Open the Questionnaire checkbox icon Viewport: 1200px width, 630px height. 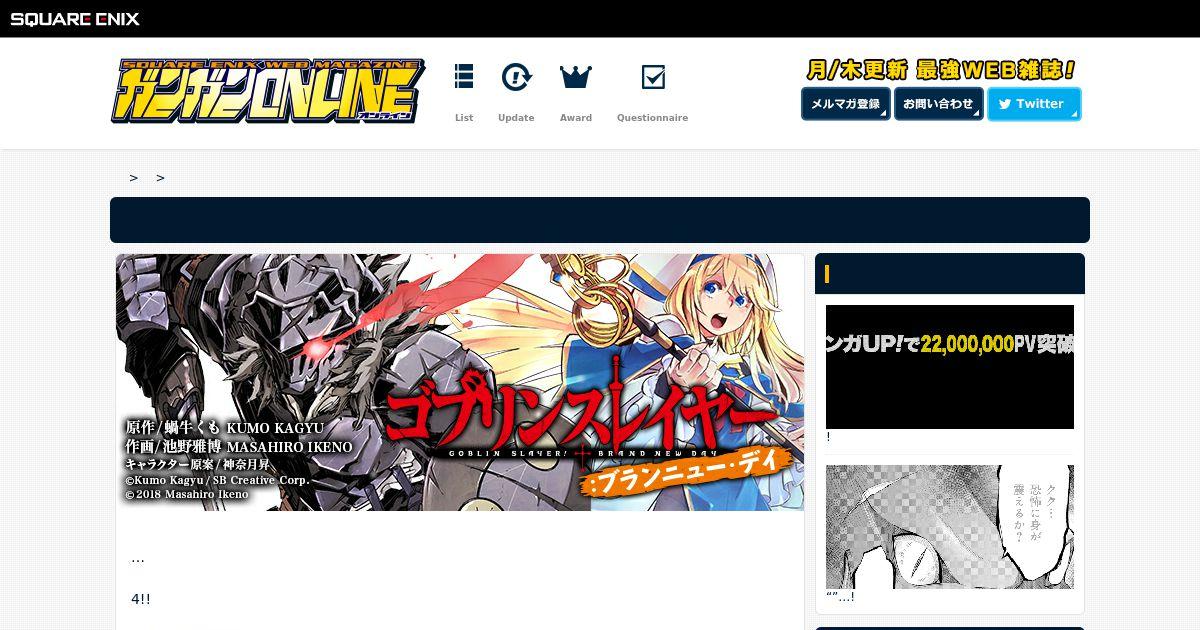(653, 77)
